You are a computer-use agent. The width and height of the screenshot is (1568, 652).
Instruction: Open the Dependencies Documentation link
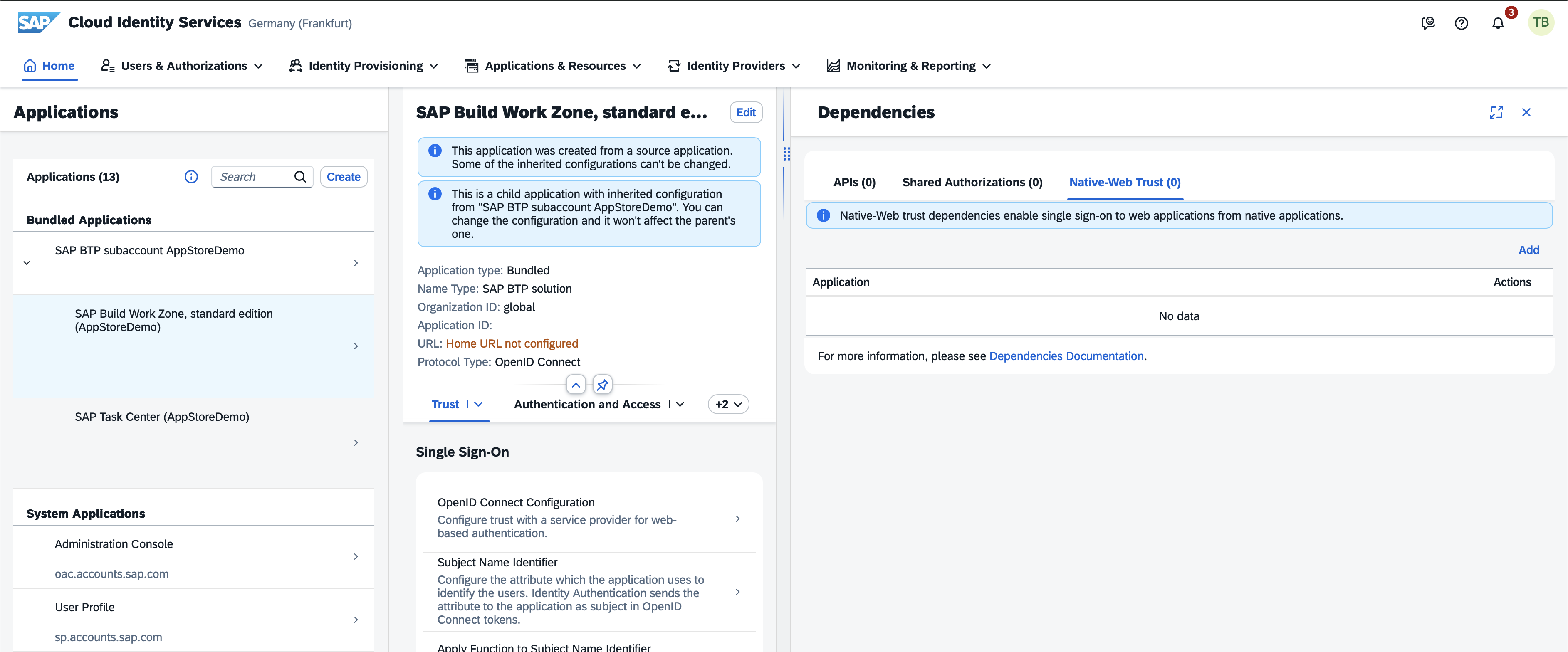click(x=1066, y=356)
